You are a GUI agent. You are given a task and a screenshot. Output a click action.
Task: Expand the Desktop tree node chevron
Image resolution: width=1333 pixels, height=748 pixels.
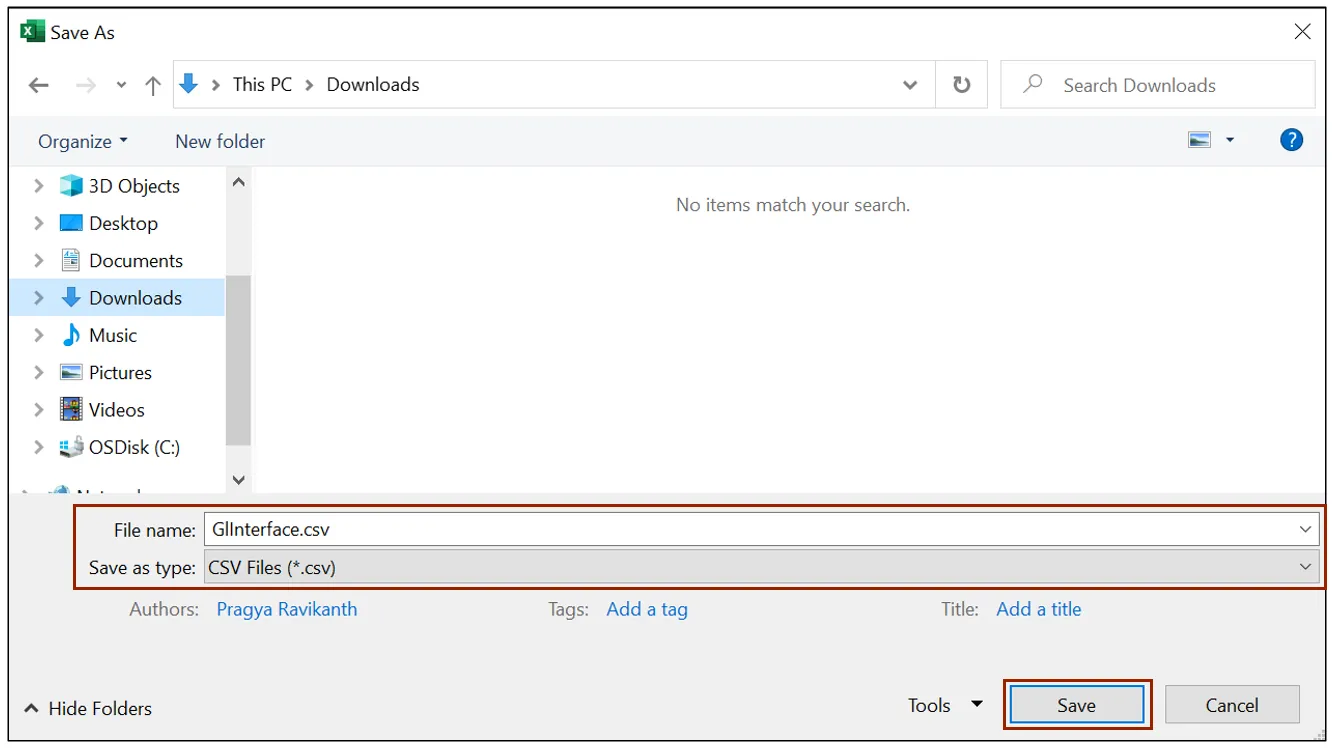pos(39,223)
